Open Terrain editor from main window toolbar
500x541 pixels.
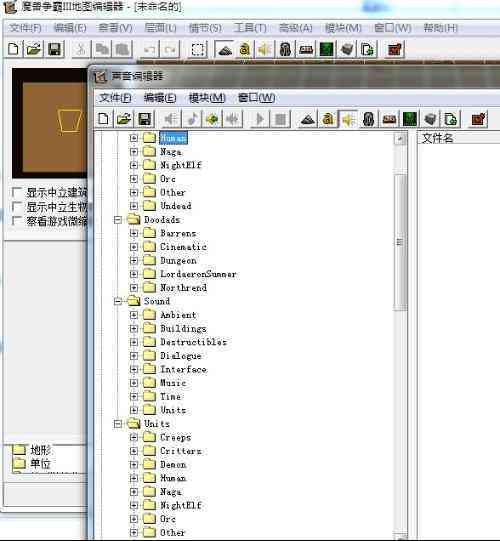click(224, 49)
